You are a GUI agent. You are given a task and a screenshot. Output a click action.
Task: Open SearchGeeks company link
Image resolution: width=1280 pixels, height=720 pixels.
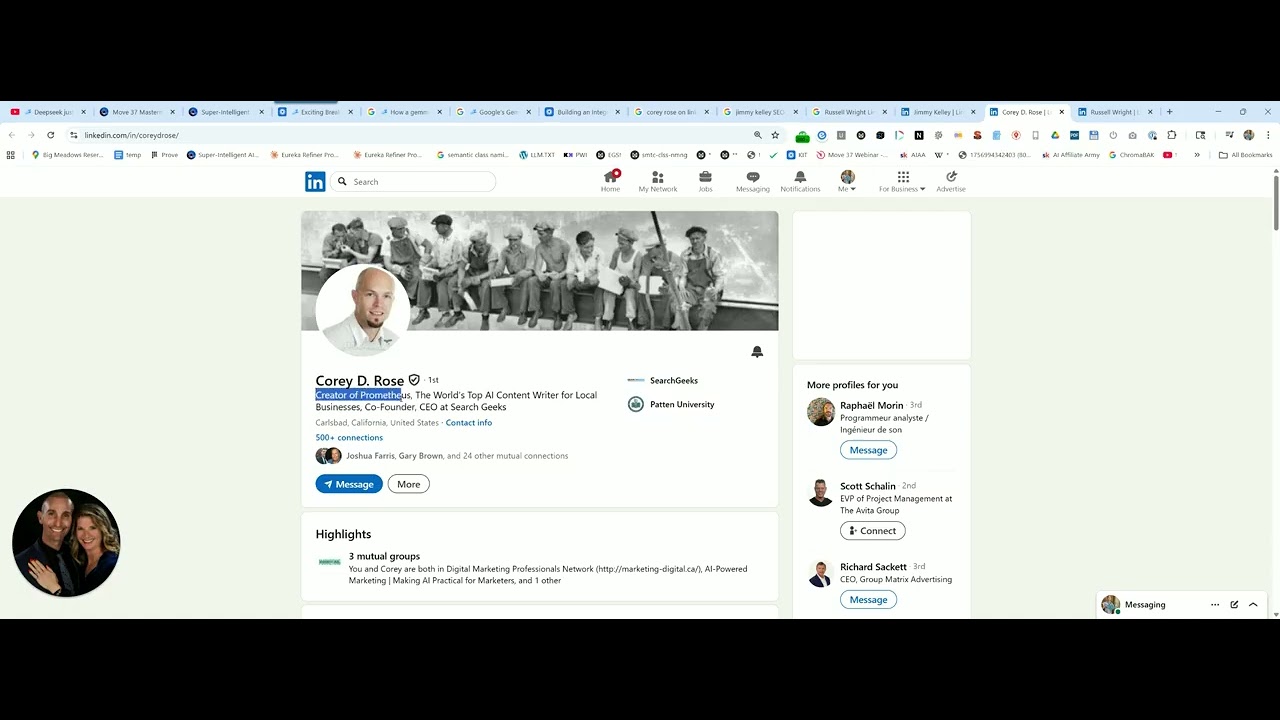(x=663, y=380)
